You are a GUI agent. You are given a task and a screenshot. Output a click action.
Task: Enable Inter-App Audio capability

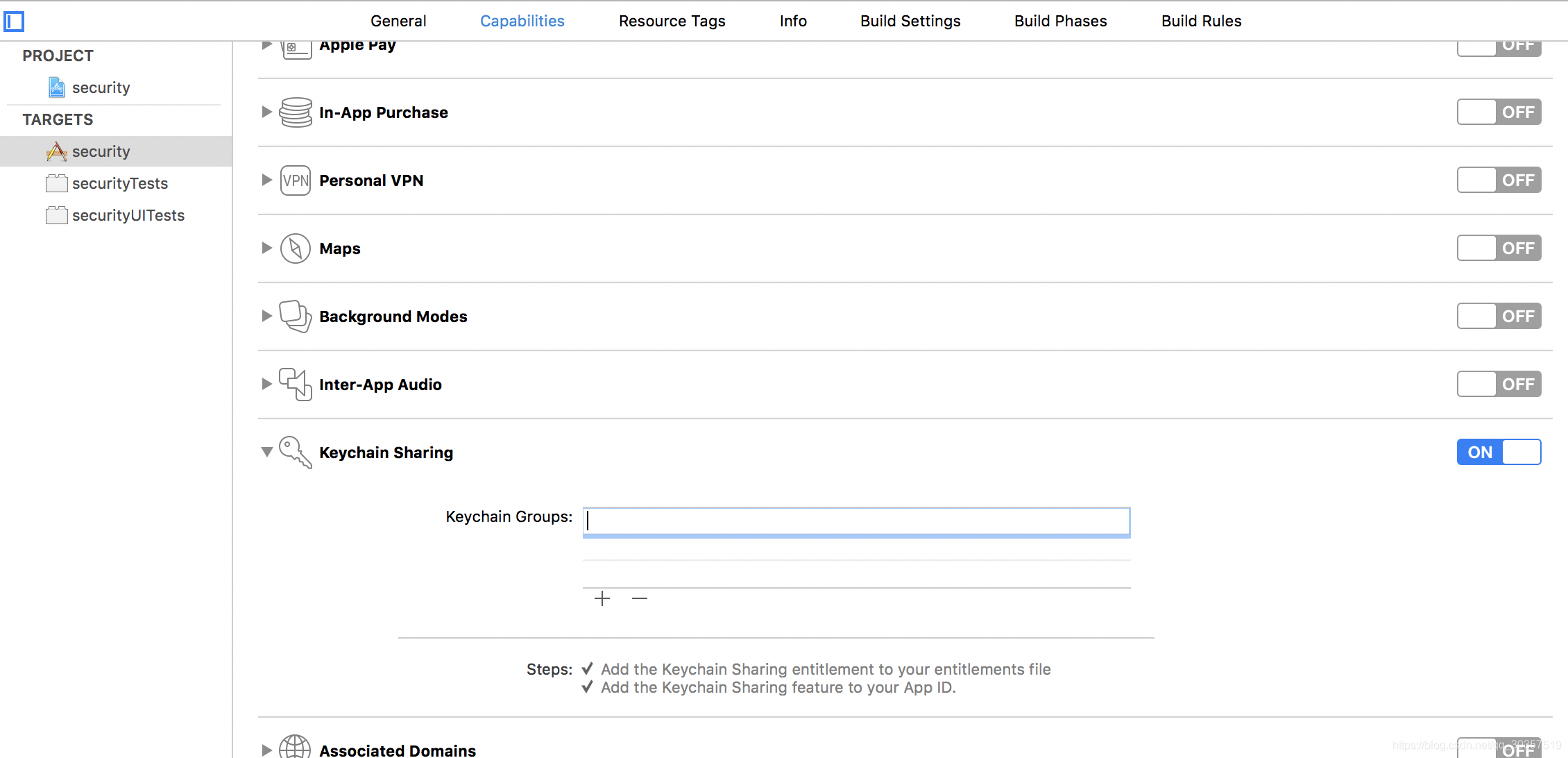[1499, 383]
